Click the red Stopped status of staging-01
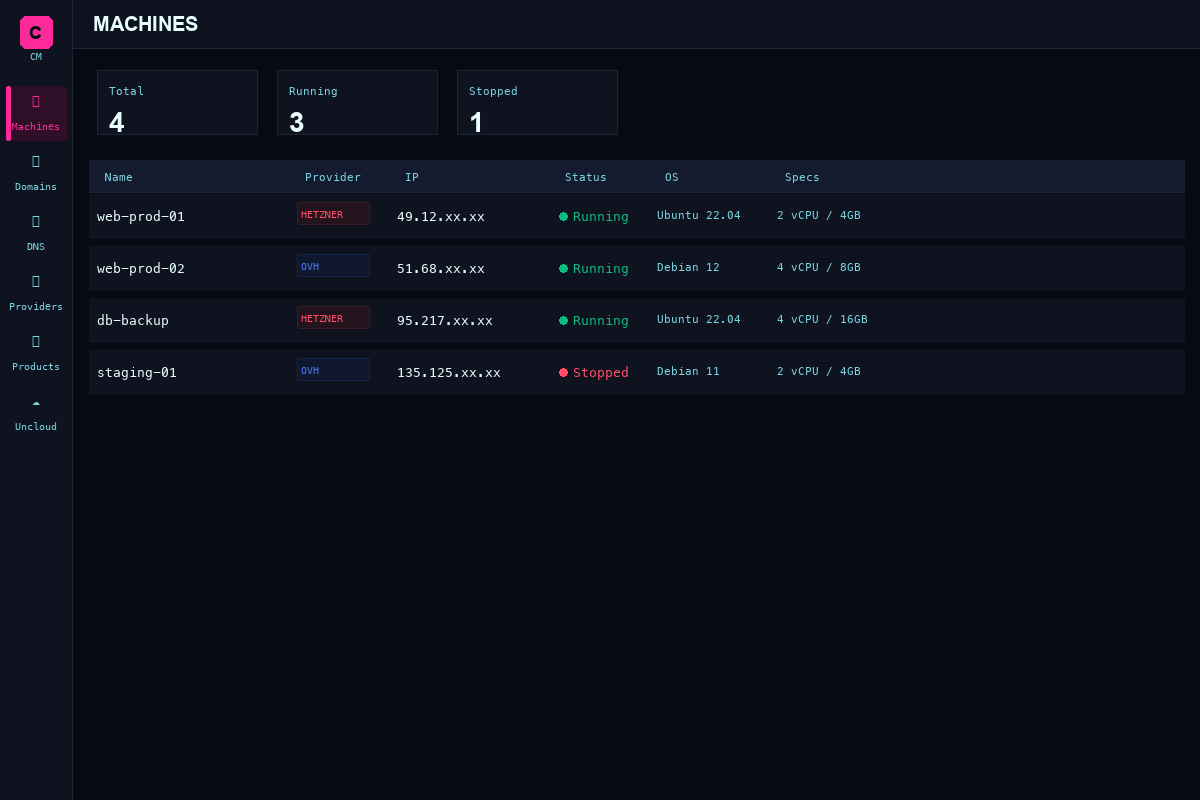 point(594,372)
